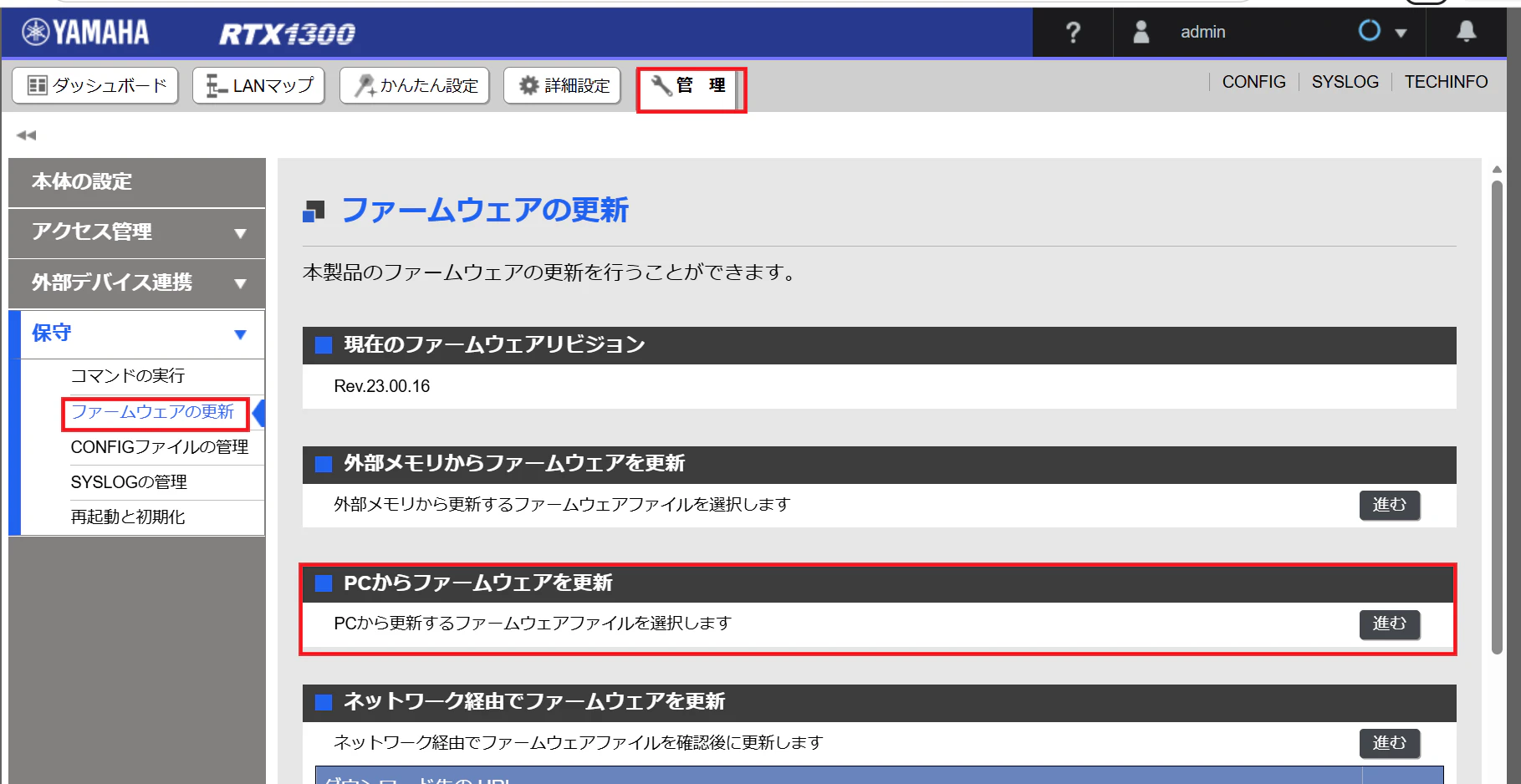1521x784 pixels.
Task: Open コマンドの実行 in sidebar
Action: coord(127,376)
